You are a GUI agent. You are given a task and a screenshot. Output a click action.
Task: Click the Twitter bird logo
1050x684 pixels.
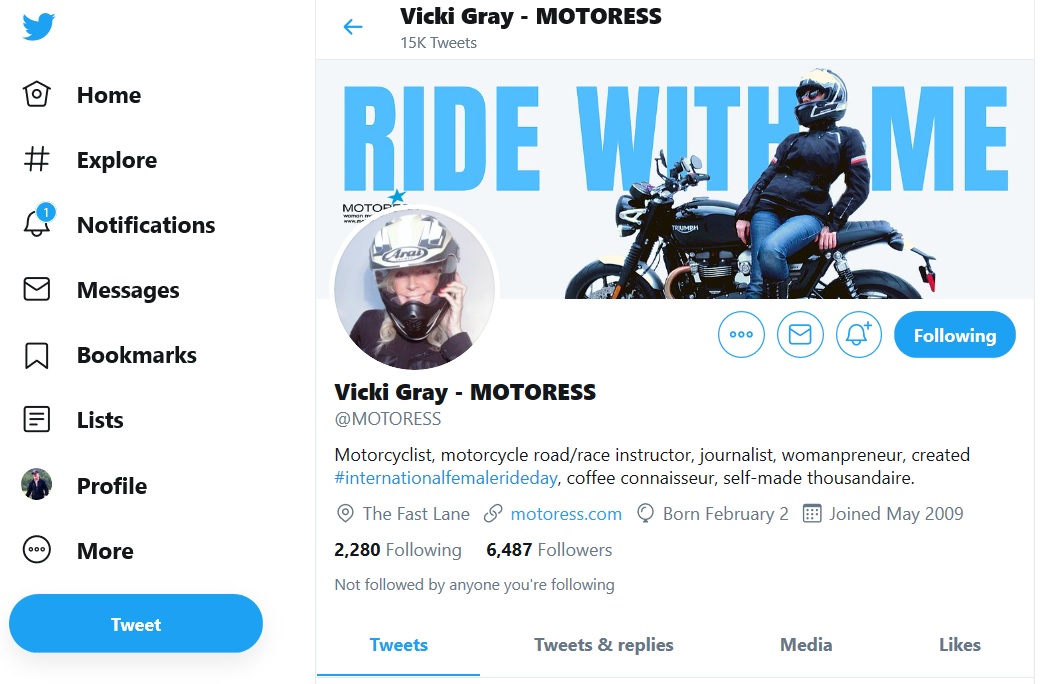[38, 26]
